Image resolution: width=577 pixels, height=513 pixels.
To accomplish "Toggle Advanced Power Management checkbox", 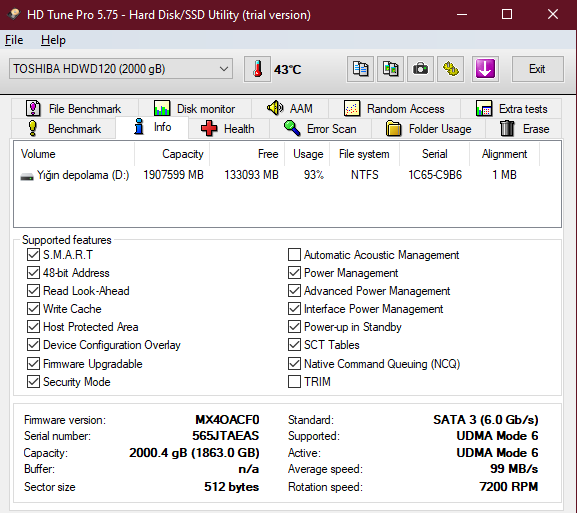I will [294, 291].
